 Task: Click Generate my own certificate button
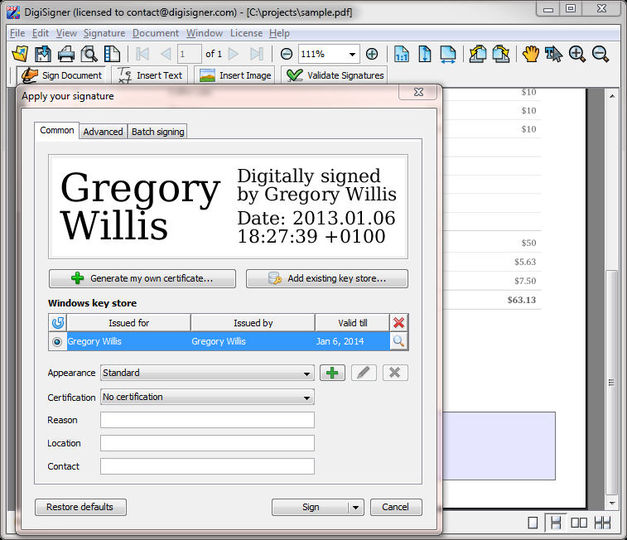pyautogui.click(x=142, y=278)
